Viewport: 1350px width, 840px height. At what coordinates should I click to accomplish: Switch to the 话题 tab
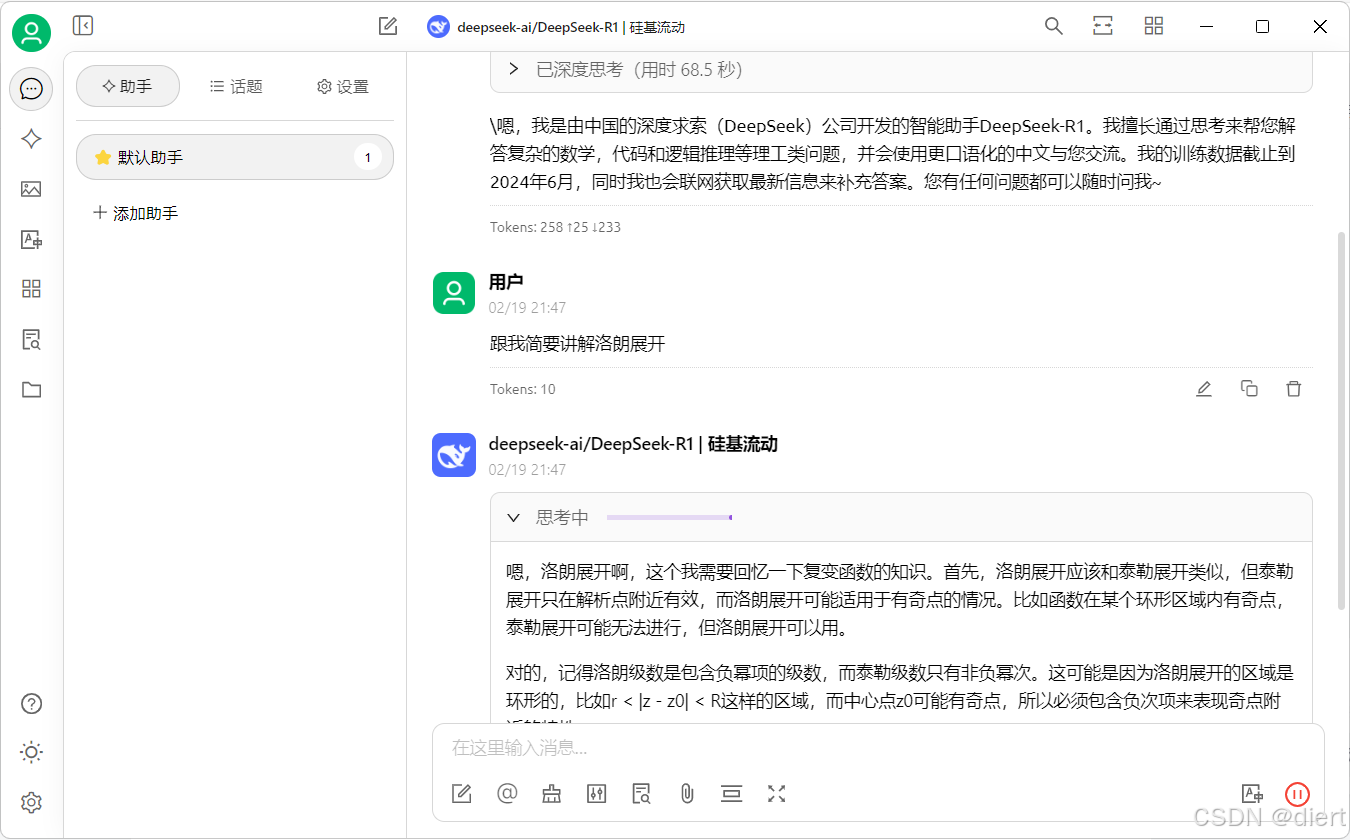click(x=236, y=87)
